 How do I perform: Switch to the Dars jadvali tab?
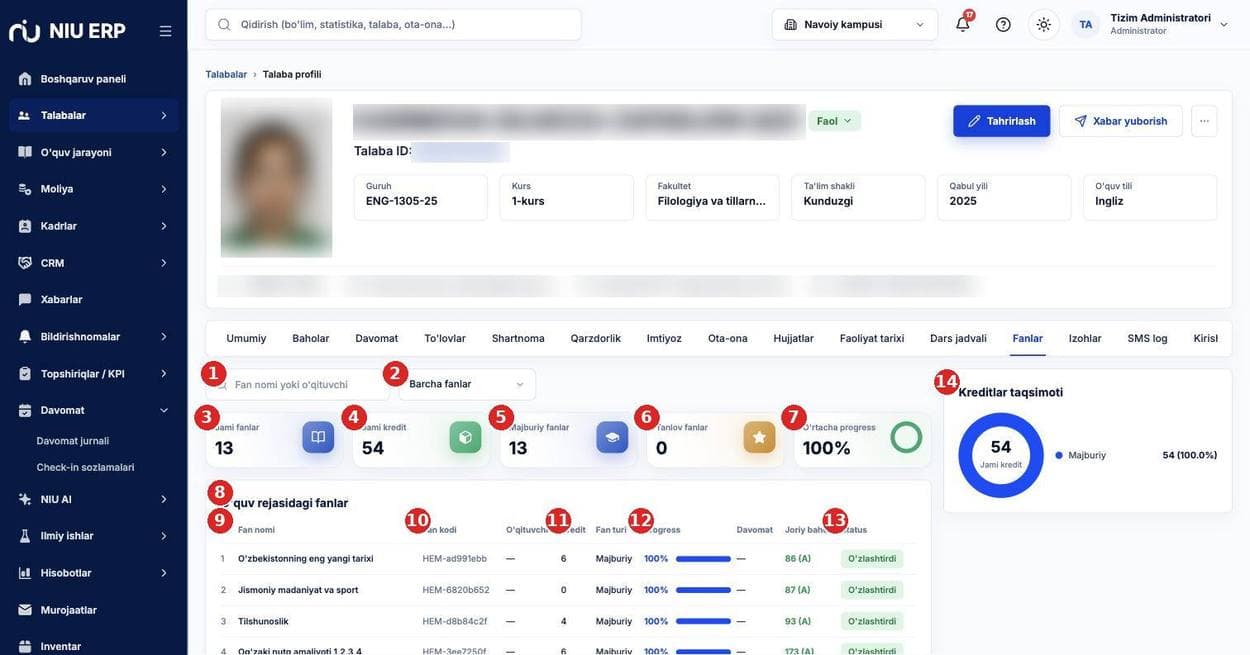point(958,338)
